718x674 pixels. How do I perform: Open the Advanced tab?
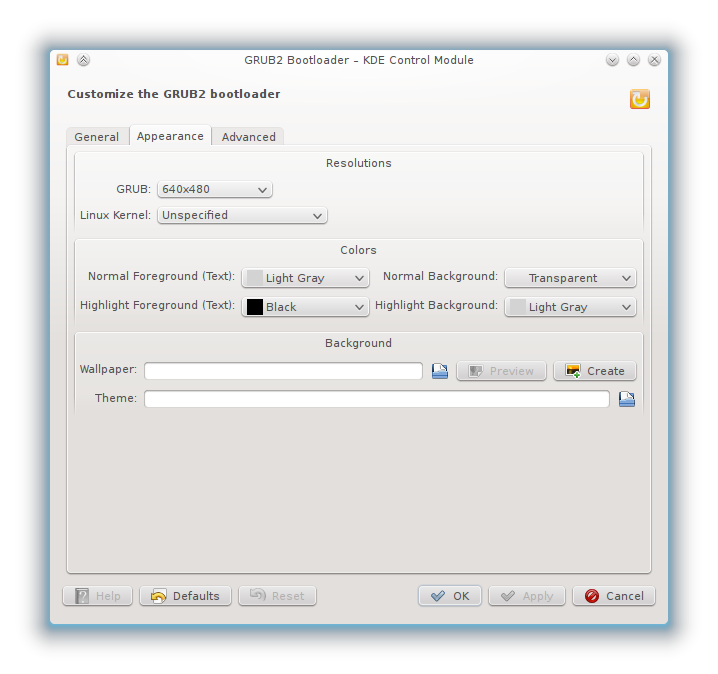[249, 137]
